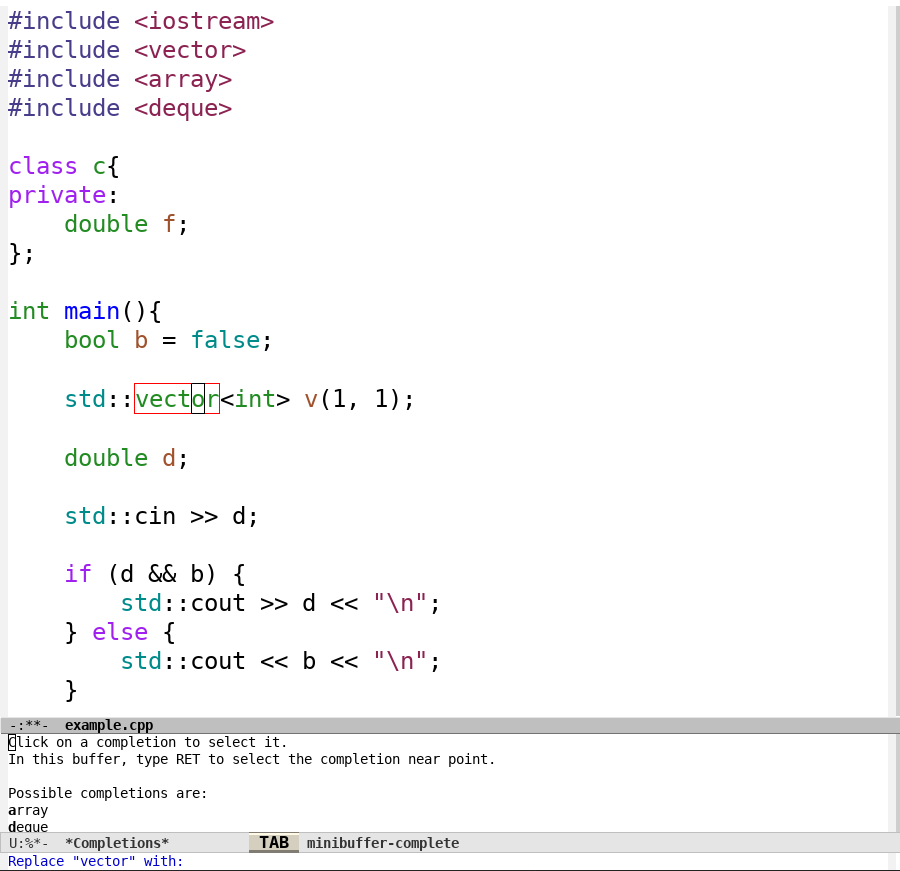Image resolution: width=900 pixels, height=871 pixels.
Task: Click the 'false' constant
Action: click(226, 340)
